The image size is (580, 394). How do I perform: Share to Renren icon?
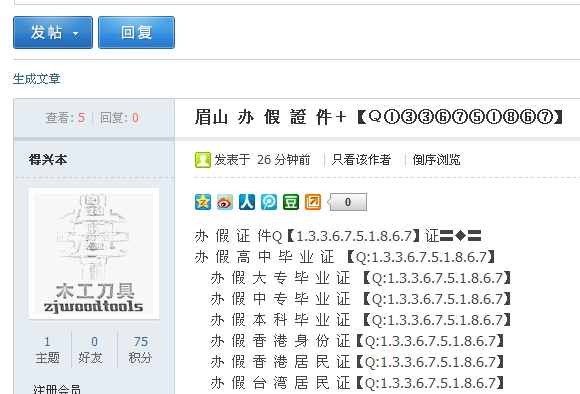(x=247, y=202)
